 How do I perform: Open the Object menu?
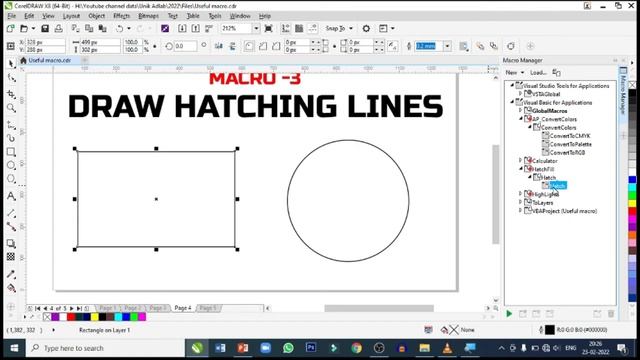click(x=97, y=16)
